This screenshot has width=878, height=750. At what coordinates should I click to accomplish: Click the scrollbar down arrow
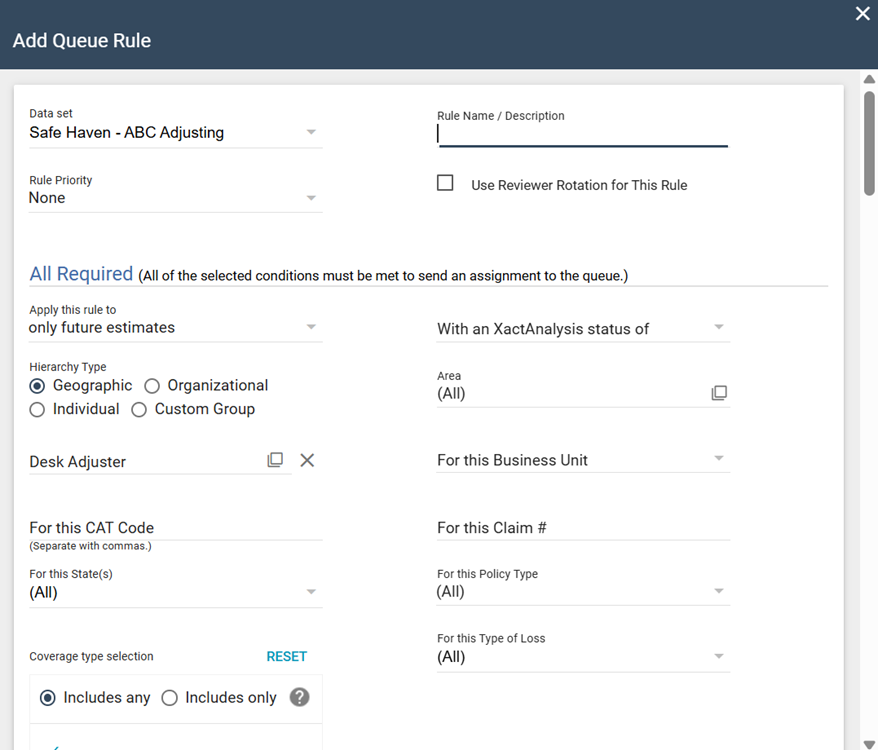[868, 742]
